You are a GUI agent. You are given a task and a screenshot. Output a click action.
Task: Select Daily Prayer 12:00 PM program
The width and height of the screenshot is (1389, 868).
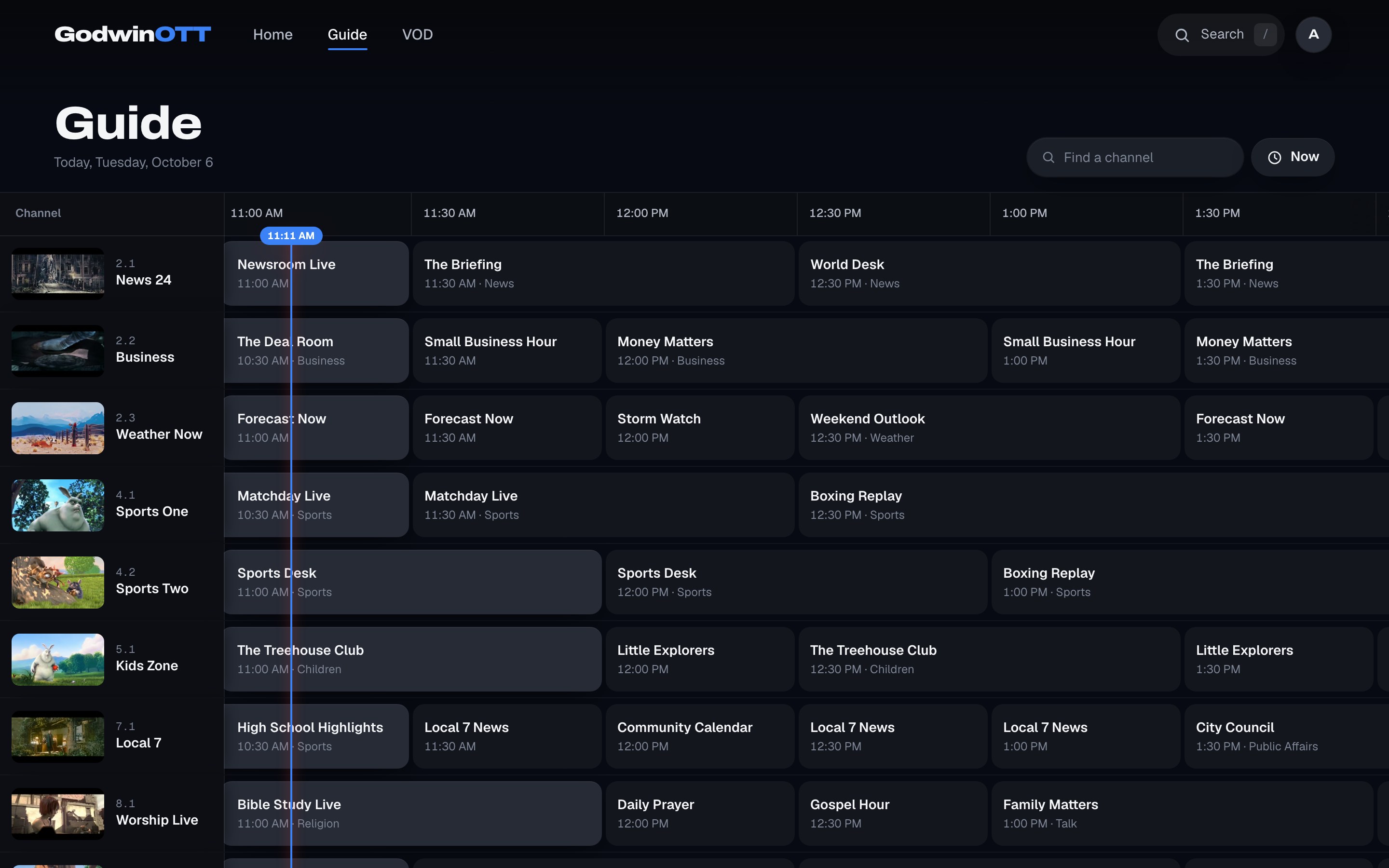click(x=700, y=814)
